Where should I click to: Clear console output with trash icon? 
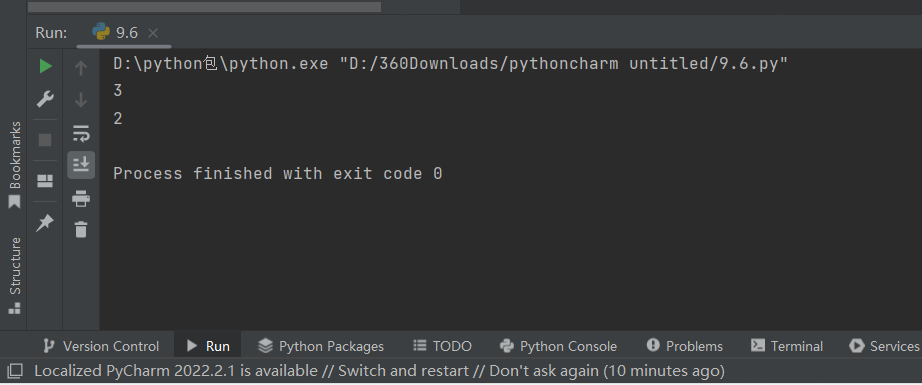point(81,229)
